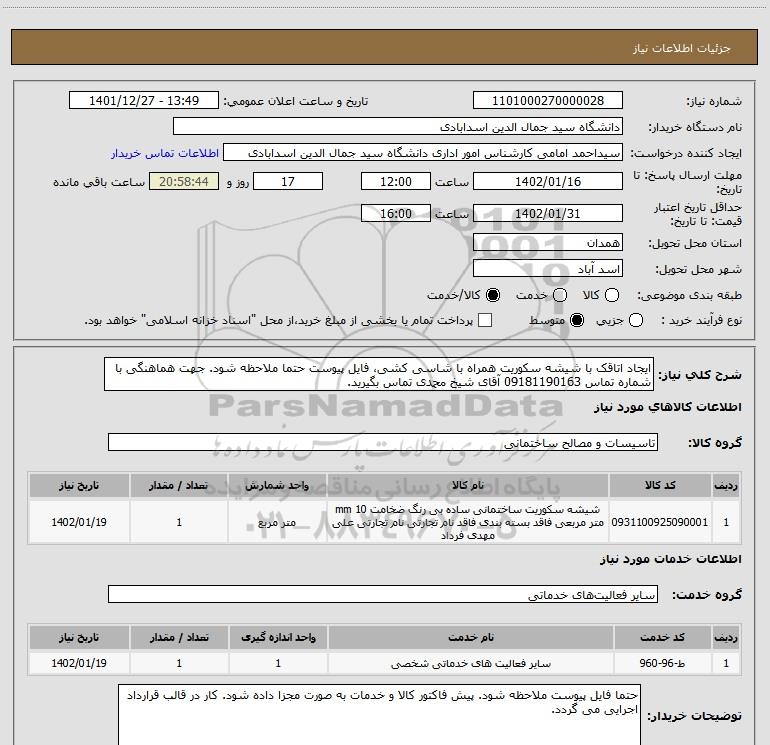Open the buyer contact information link
This screenshot has height=745, width=770.
tap(165, 153)
